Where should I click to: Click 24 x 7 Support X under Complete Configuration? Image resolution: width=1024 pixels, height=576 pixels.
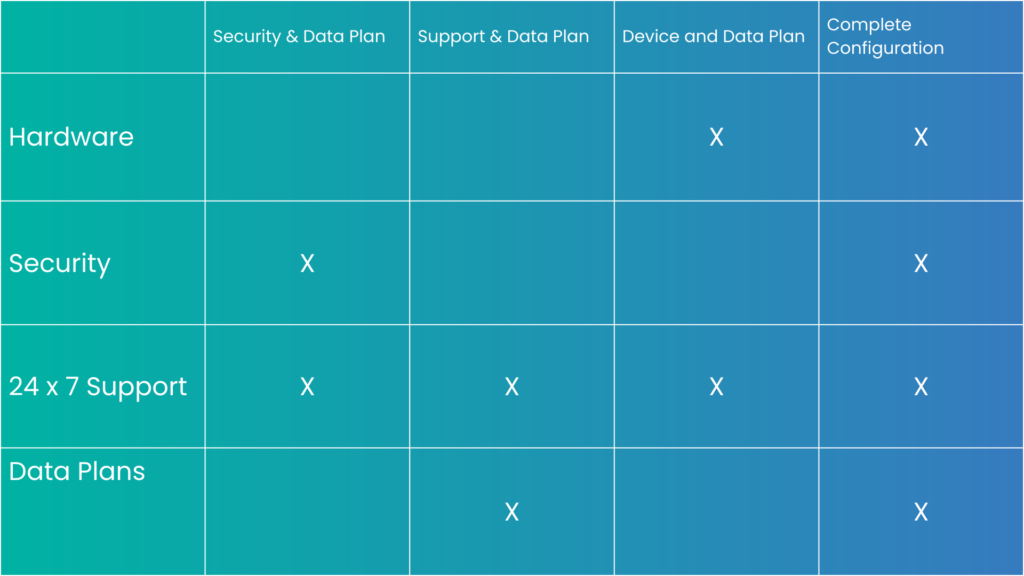pyautogui.click(x=921, y=386)
